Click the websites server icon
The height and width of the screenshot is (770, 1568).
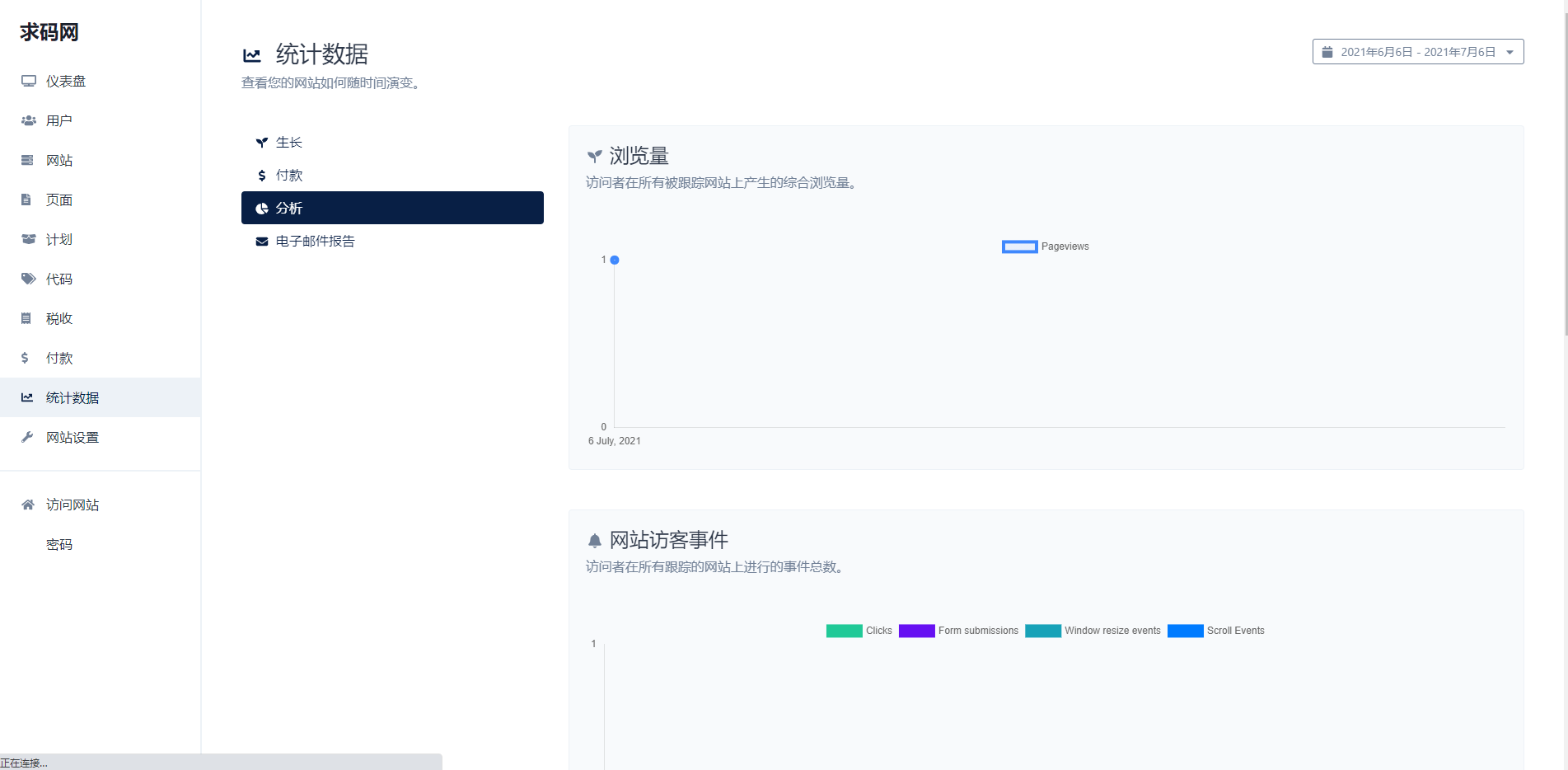(28, 160)
